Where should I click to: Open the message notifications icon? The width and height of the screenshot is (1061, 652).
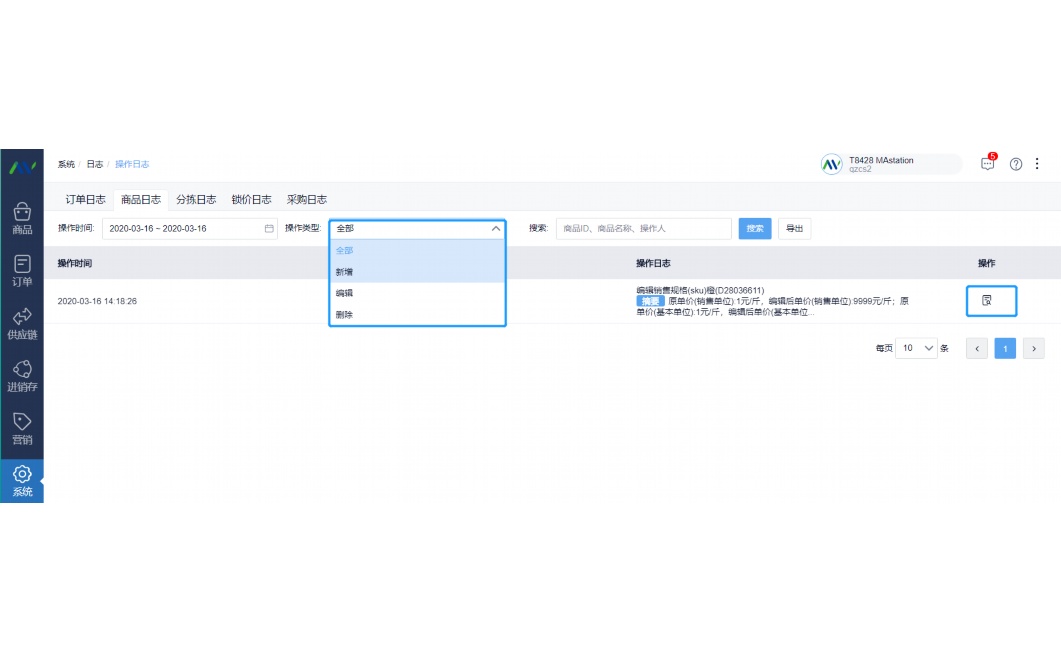click(987, 164)
